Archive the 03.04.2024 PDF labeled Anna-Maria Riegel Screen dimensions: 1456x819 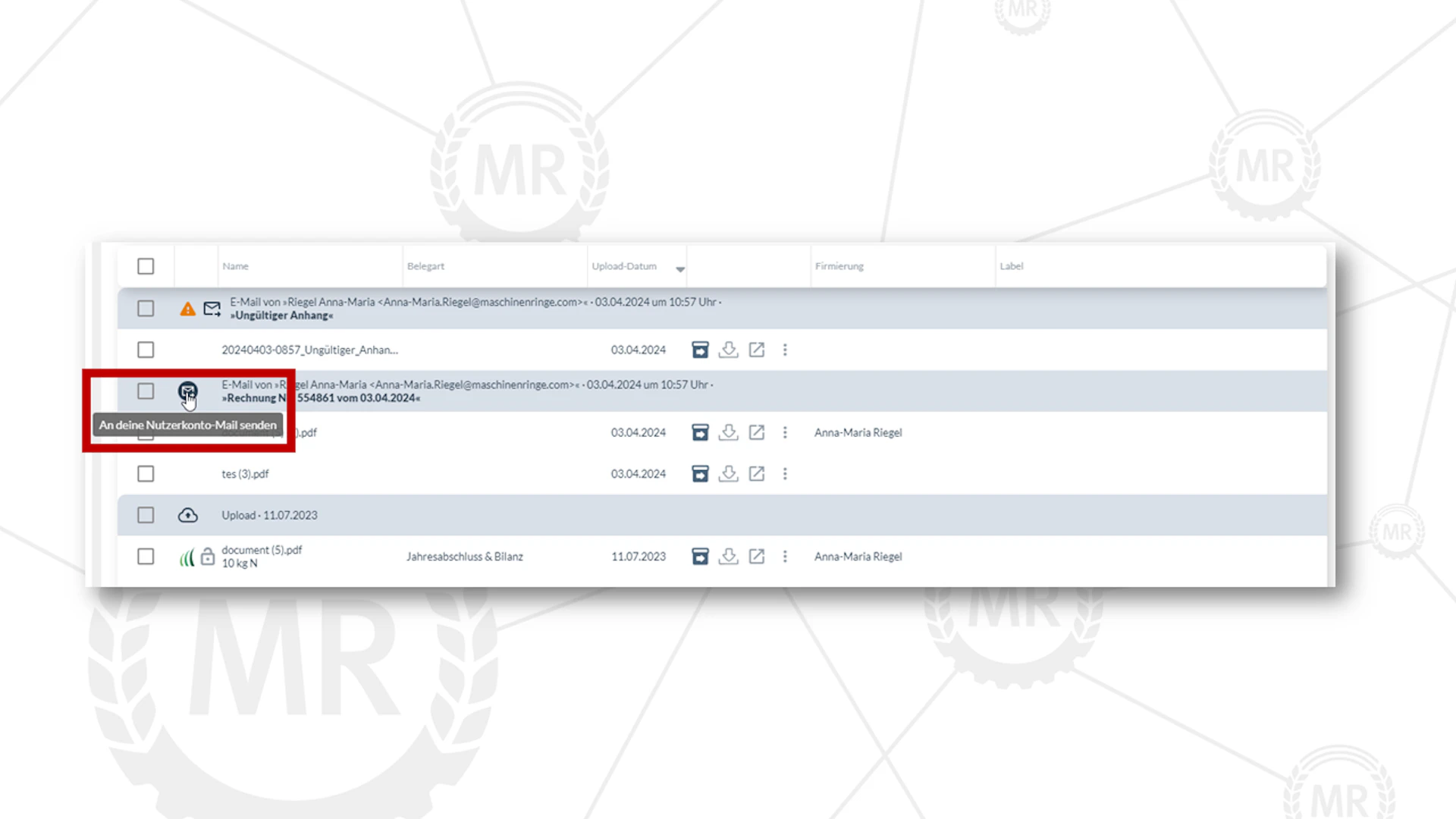coord(700,432)
